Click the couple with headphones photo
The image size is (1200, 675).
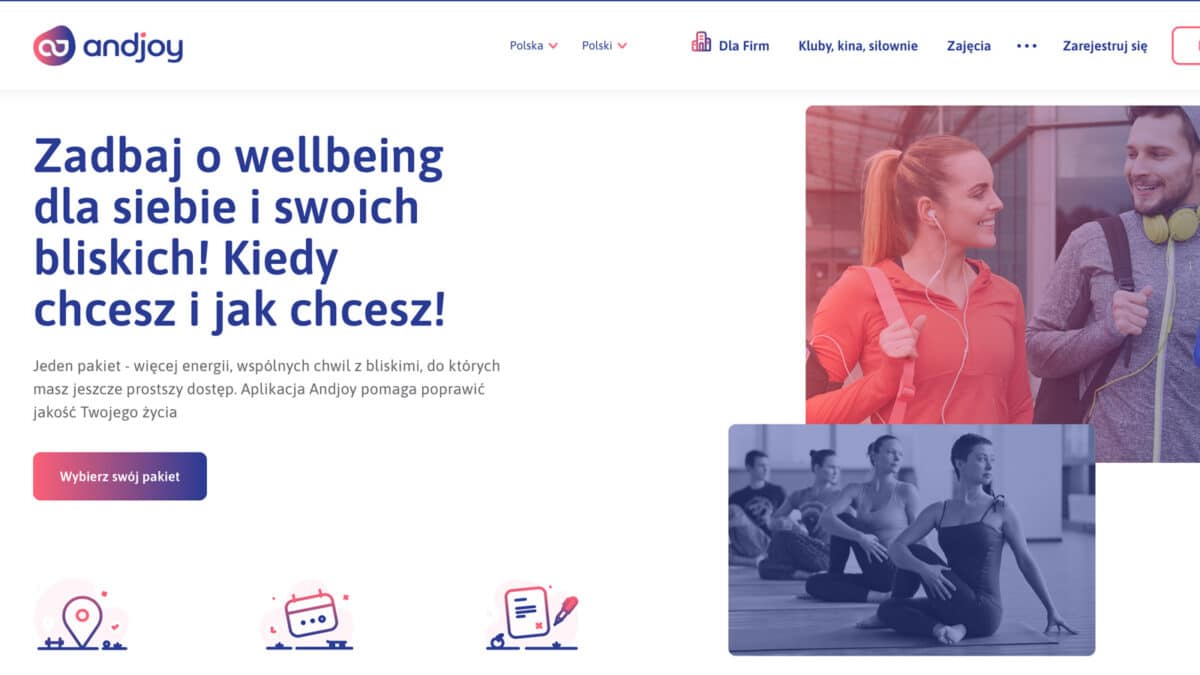[x=1002, y=265]
